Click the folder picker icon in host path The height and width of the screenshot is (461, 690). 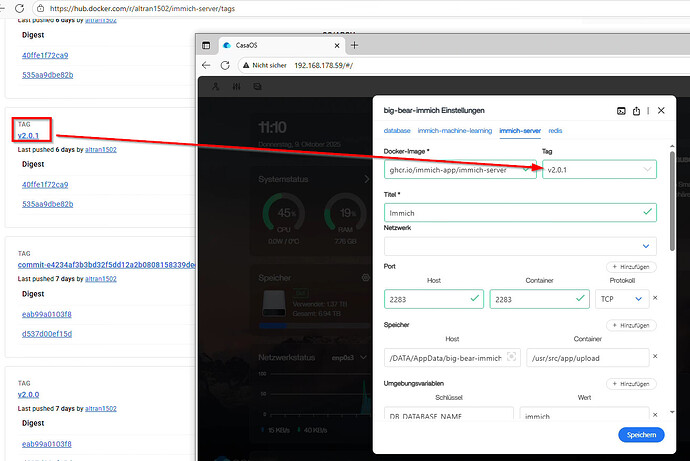512,356
